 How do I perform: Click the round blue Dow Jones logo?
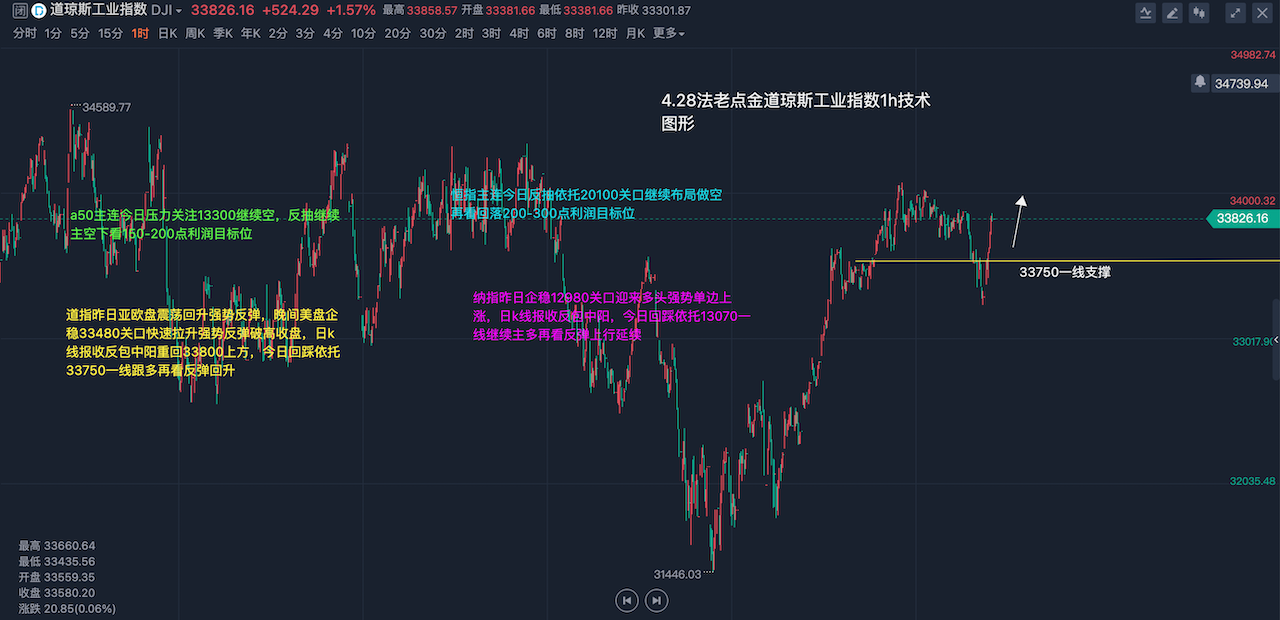(x=38, y=11)
